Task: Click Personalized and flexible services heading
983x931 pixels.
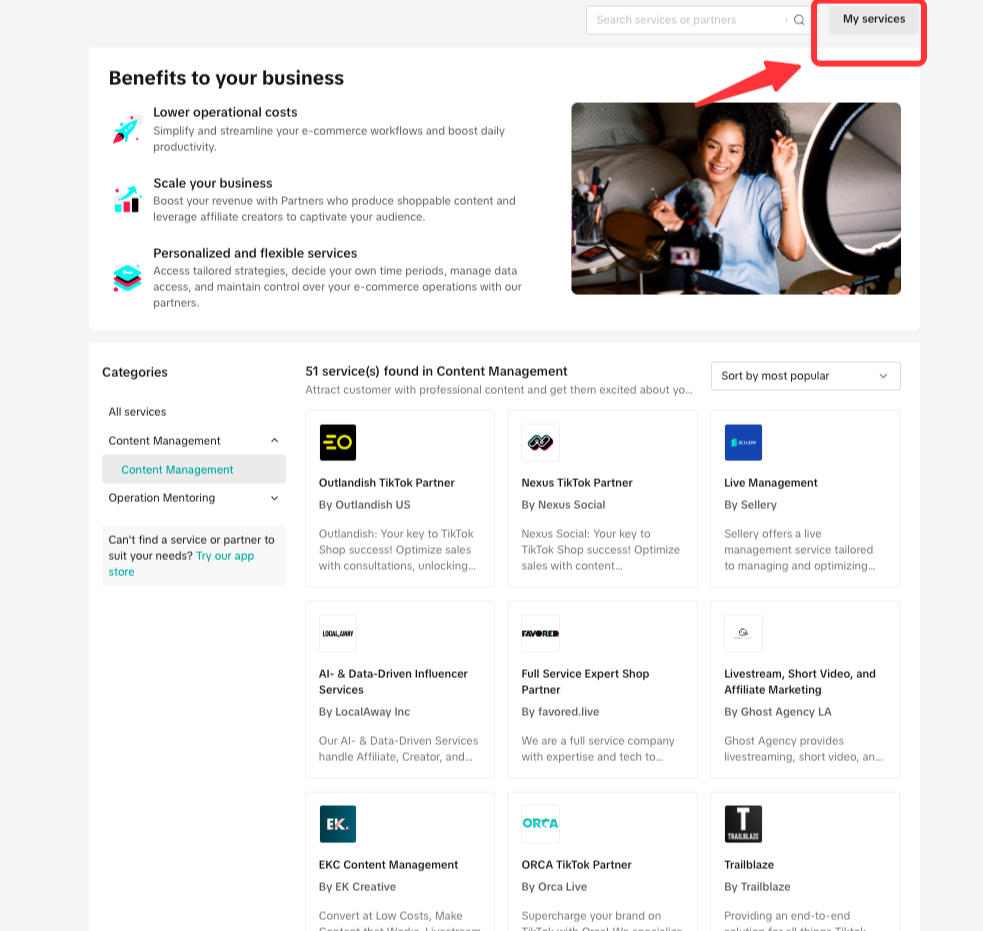Action: point(255,253)
